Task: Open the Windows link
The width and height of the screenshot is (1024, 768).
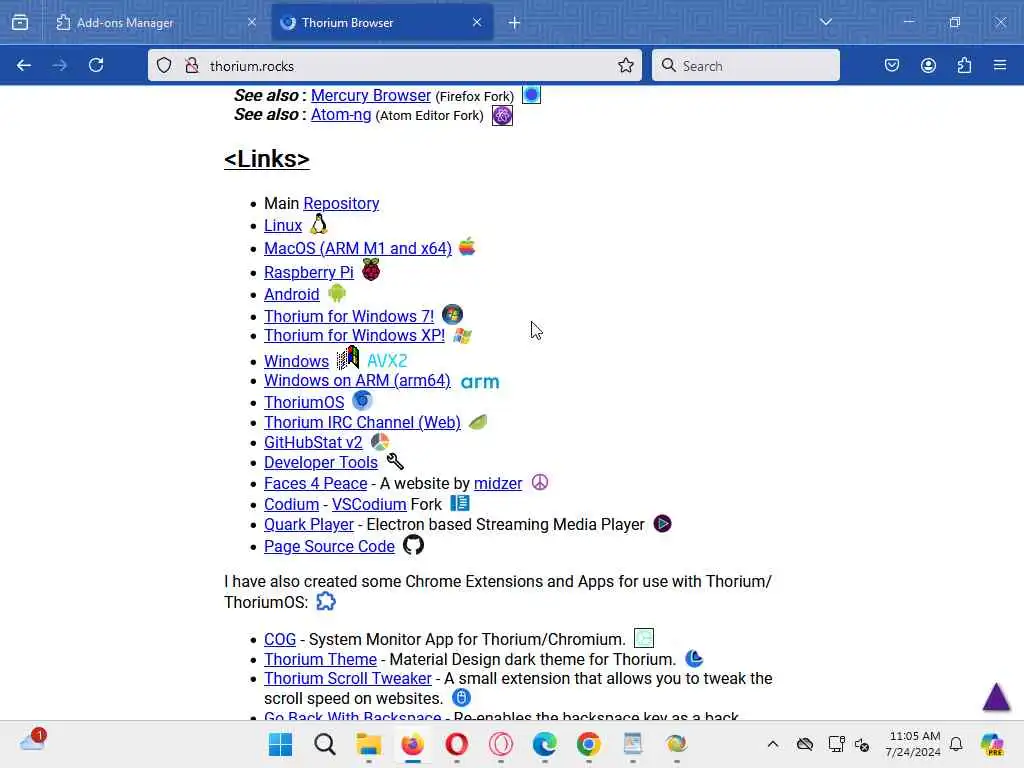Action: pos(296,362)
